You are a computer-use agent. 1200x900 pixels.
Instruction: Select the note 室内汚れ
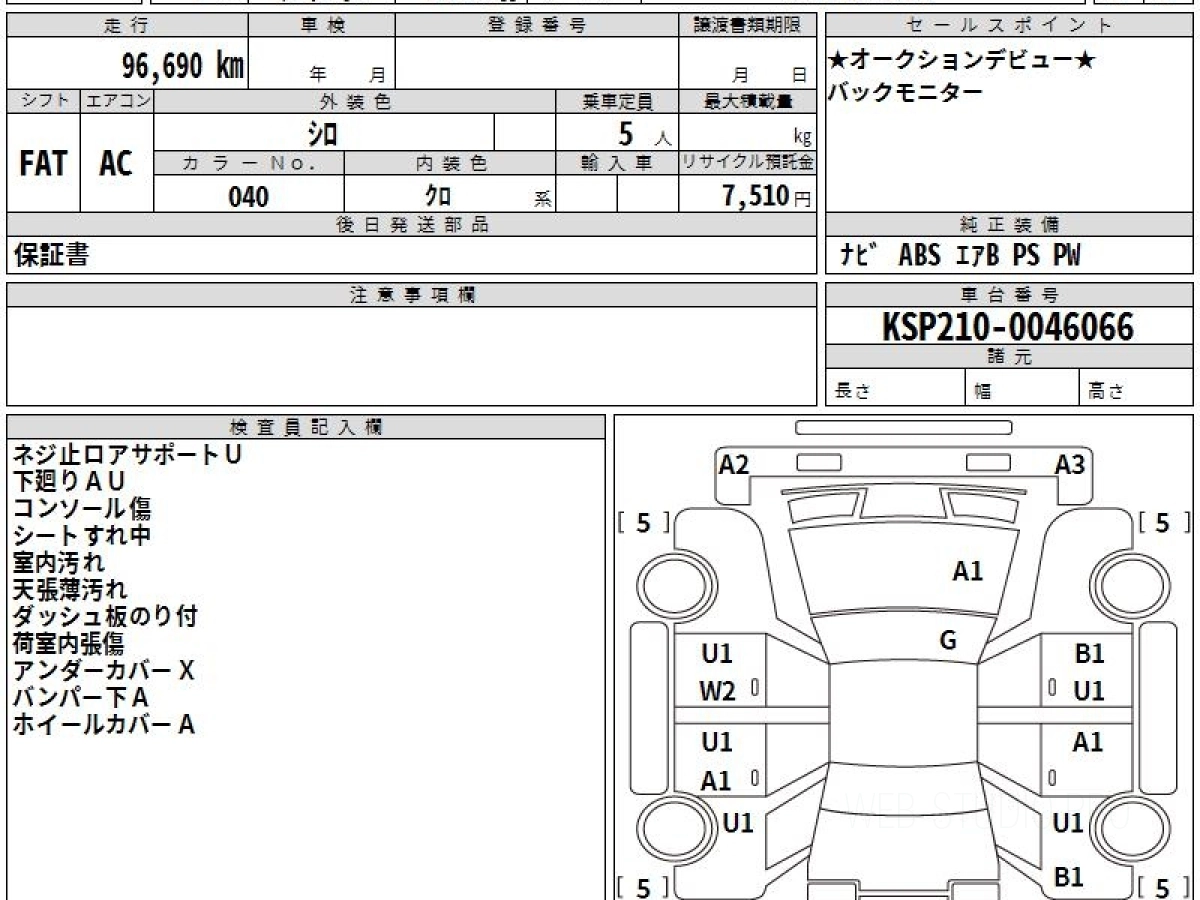coord(58,562)
